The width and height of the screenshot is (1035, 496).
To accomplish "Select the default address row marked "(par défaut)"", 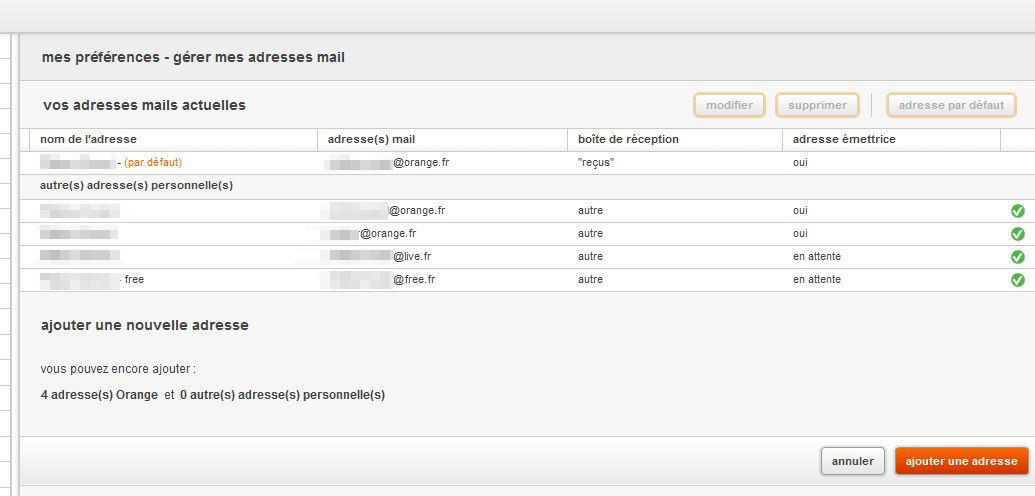I will click(153, 162).
